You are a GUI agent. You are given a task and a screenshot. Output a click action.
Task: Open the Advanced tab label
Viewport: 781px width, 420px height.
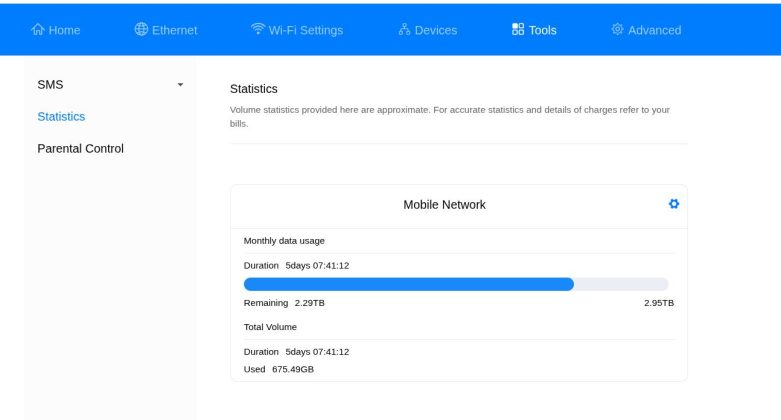click(x=654, y=30)
